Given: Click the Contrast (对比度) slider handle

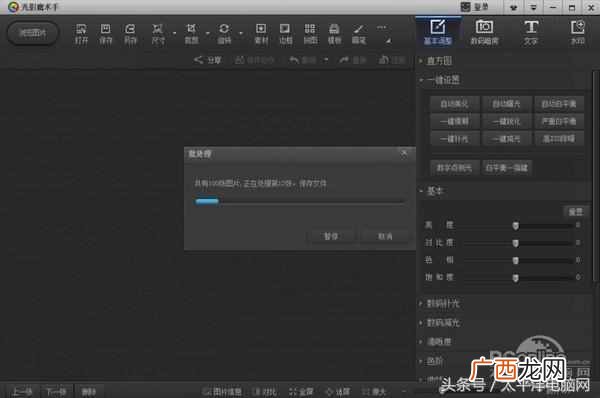Looking at the screenshot, I should coord(515,243).
